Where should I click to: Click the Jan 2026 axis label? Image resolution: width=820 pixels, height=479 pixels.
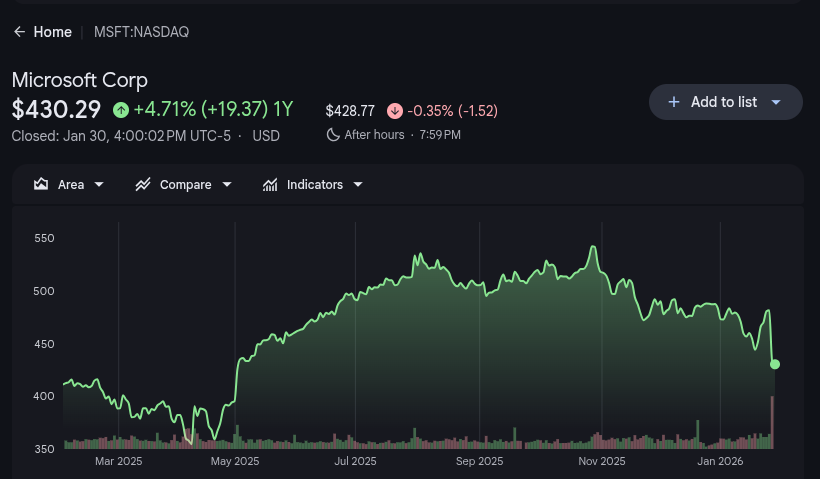(x=720, y=461)
